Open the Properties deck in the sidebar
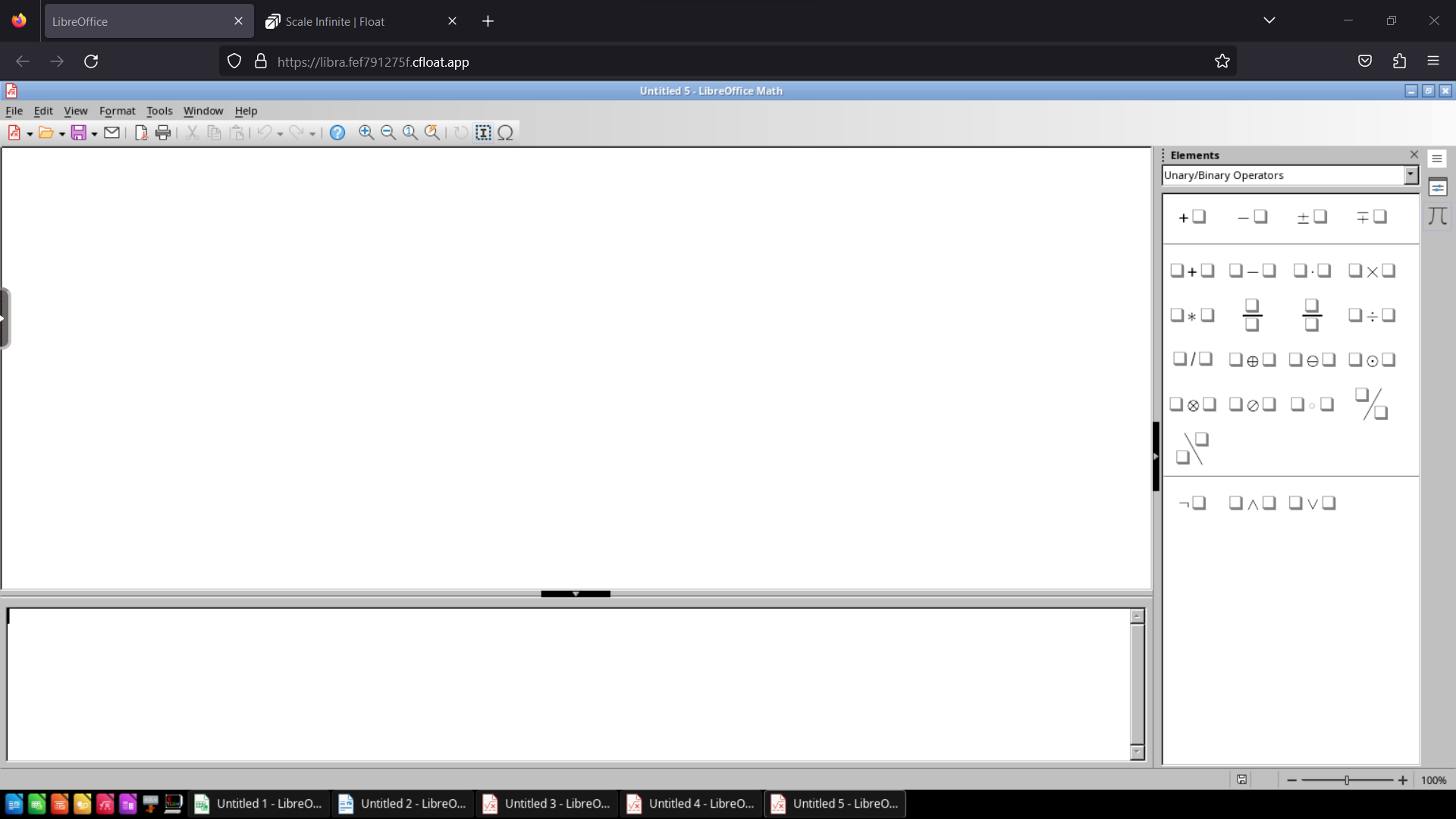The image size is (1456, 819). pos(1438,187)
